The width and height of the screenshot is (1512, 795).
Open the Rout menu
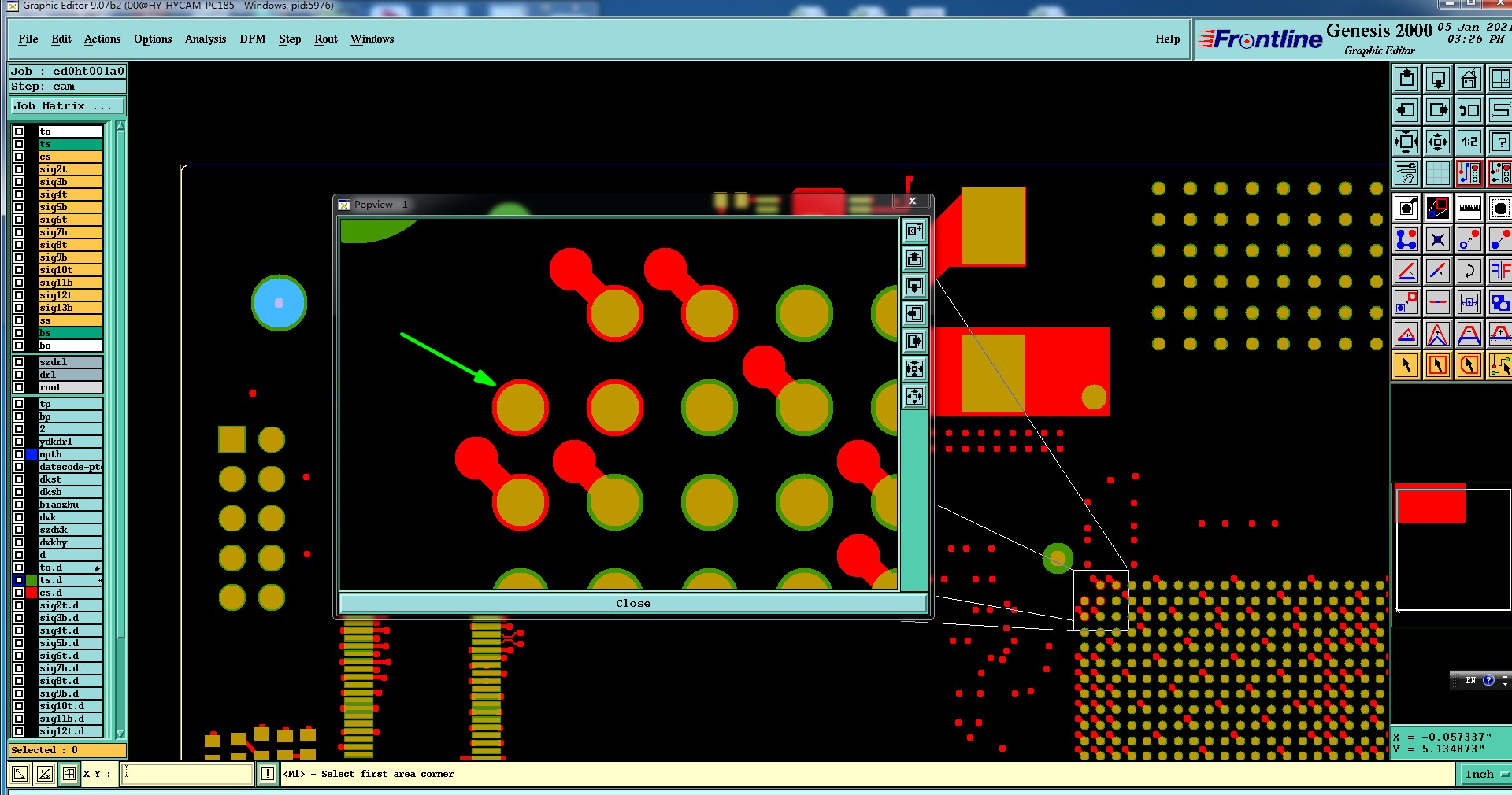326,39
